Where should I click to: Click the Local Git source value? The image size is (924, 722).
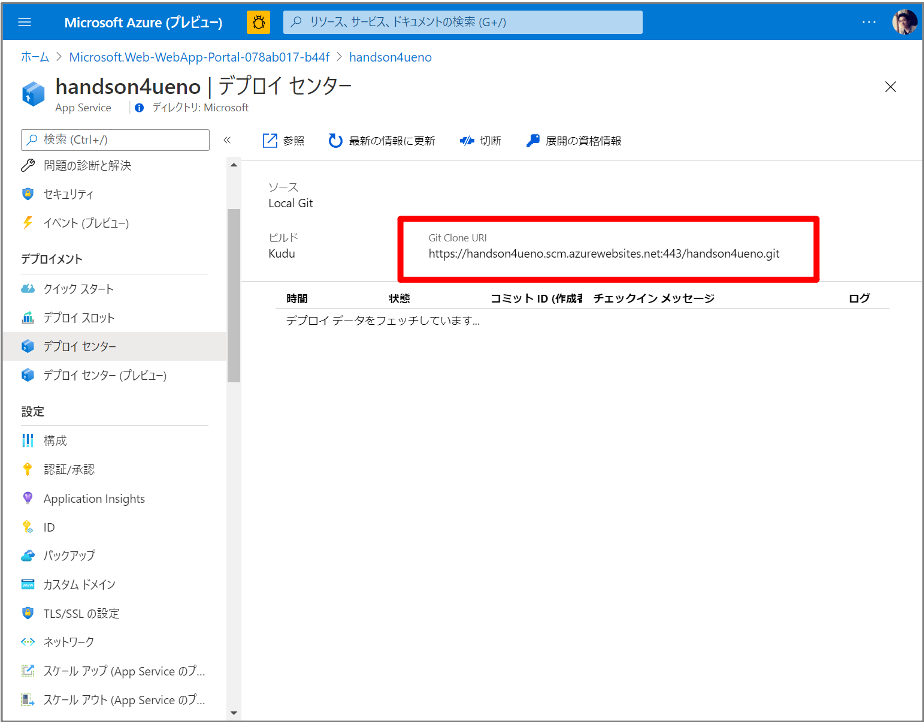pyautogui.click(x=291, y=203)
